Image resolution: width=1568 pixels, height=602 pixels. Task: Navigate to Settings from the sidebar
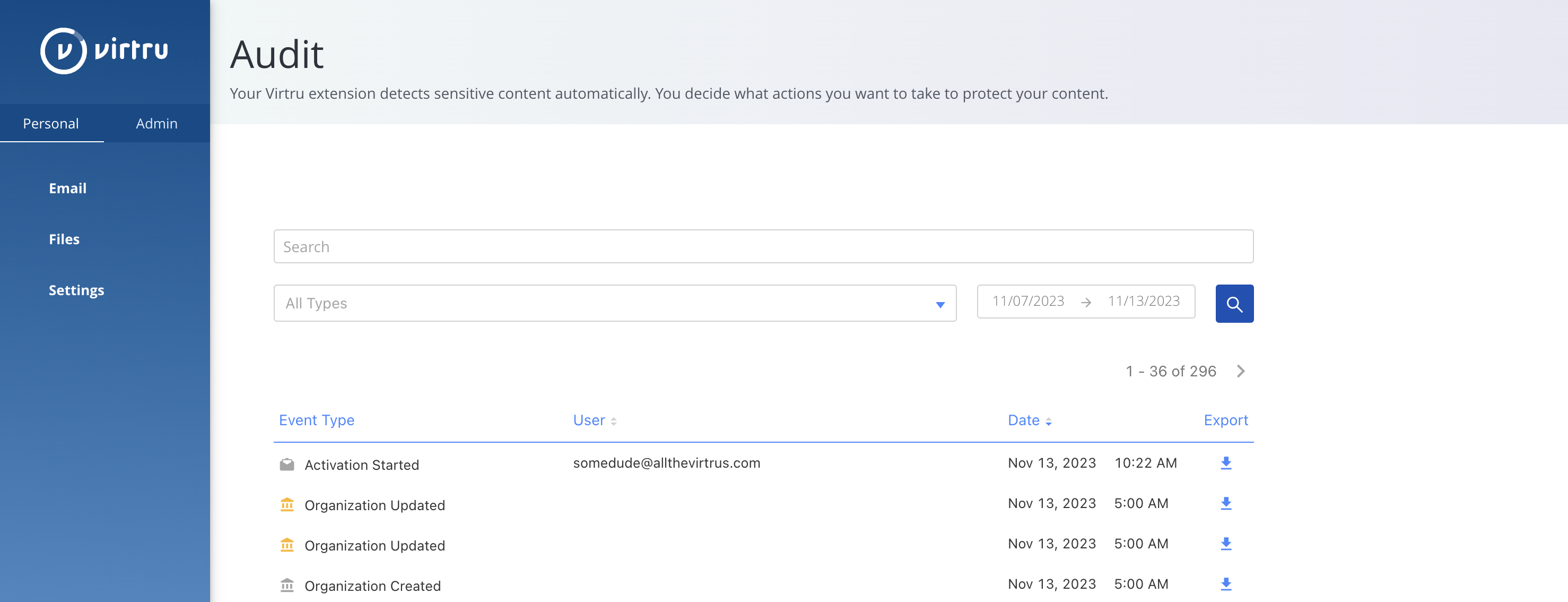click(77, 290)
